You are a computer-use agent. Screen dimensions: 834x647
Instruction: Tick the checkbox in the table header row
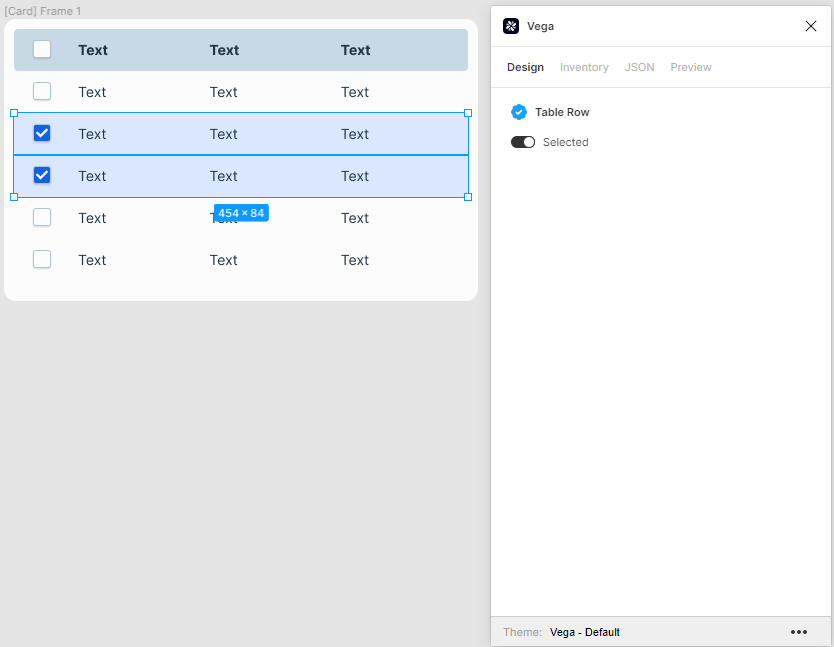coord(42,49)
